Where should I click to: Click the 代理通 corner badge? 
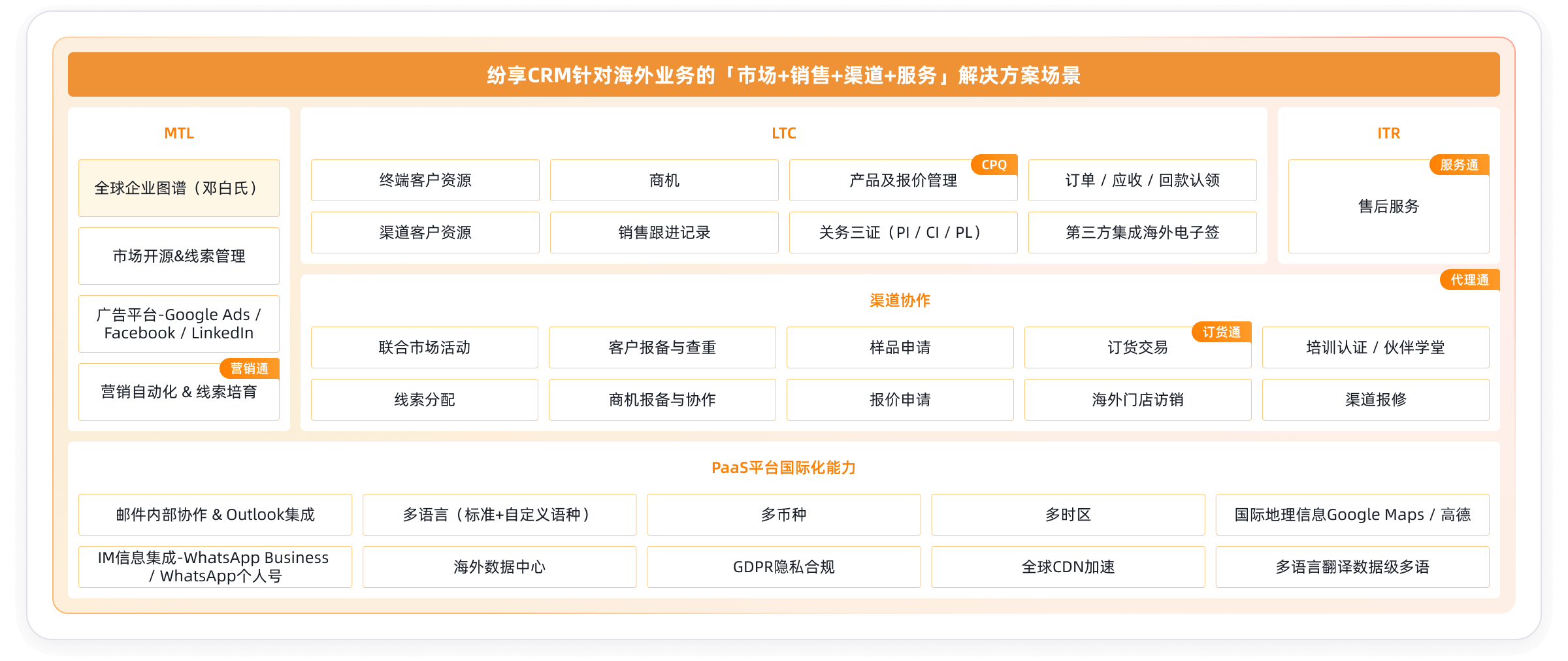click(x=1469, y=280)
